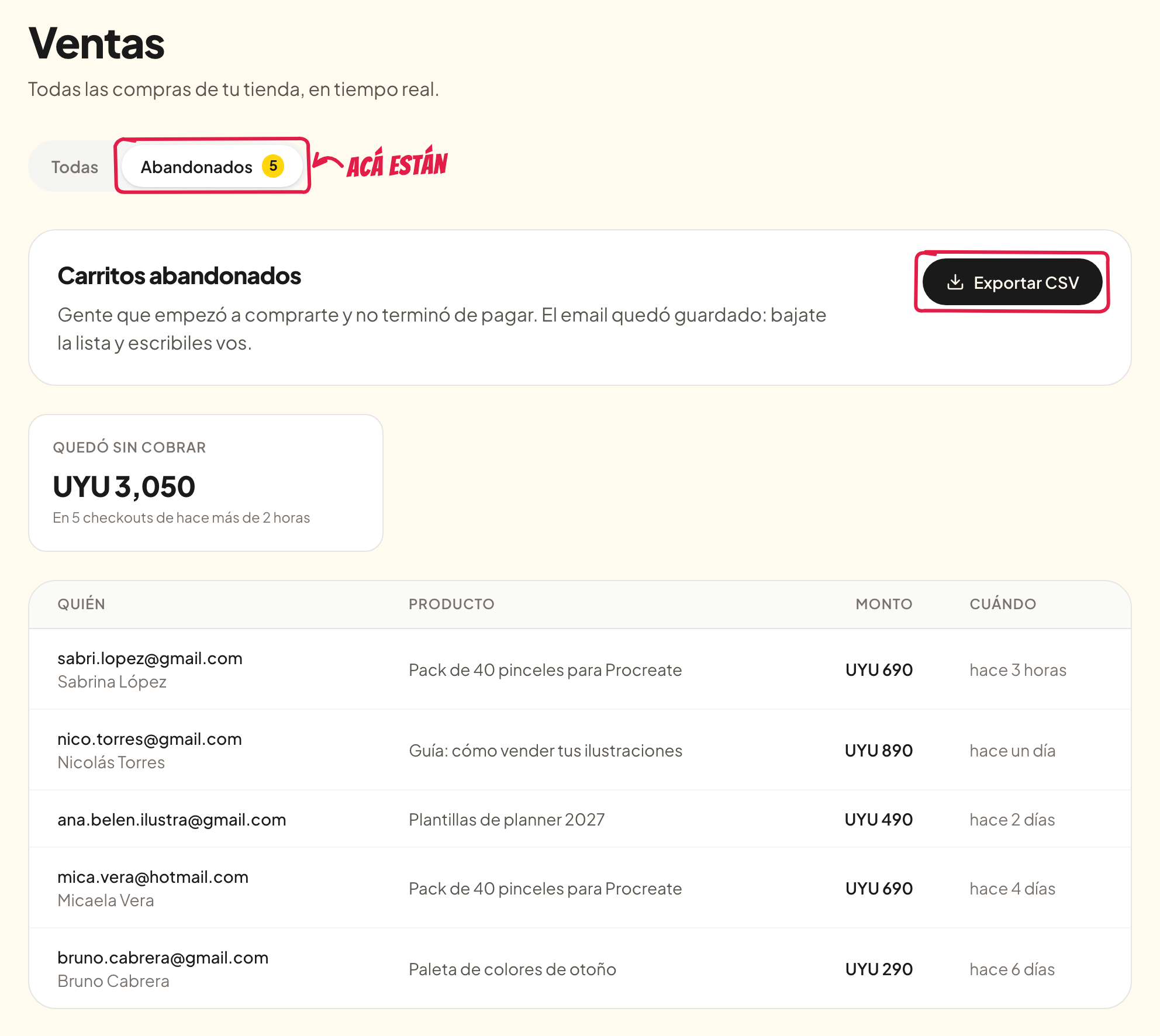Select email ana.belen.ilustra@gmail.com

pos(172,820)
